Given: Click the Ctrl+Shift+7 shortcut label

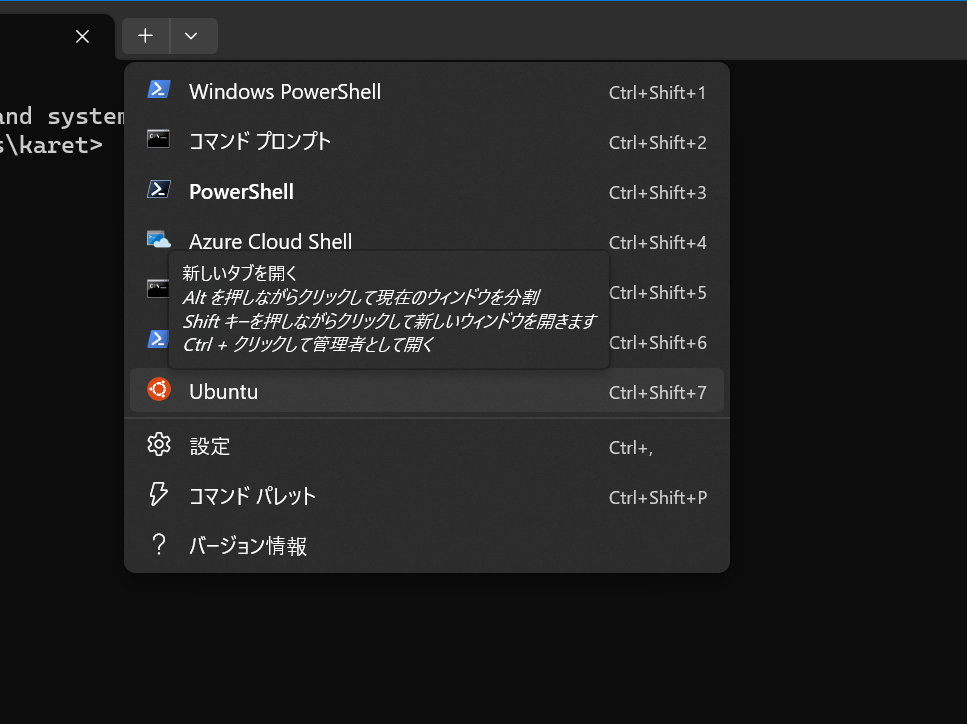Looking at the screenshot, I should (657, 392).
